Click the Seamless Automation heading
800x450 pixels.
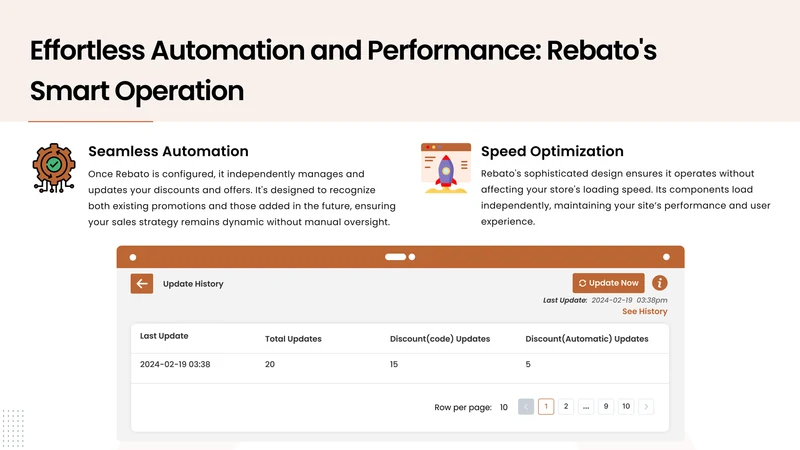tap(168, 151)
